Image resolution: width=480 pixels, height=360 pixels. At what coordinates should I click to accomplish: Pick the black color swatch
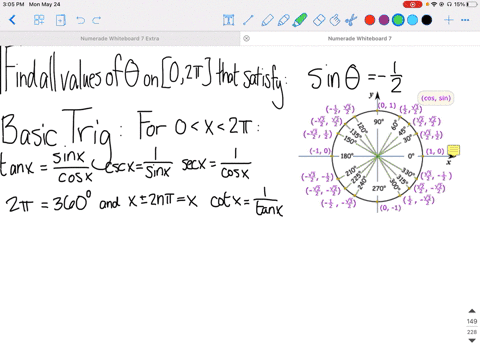pos(427,20)
